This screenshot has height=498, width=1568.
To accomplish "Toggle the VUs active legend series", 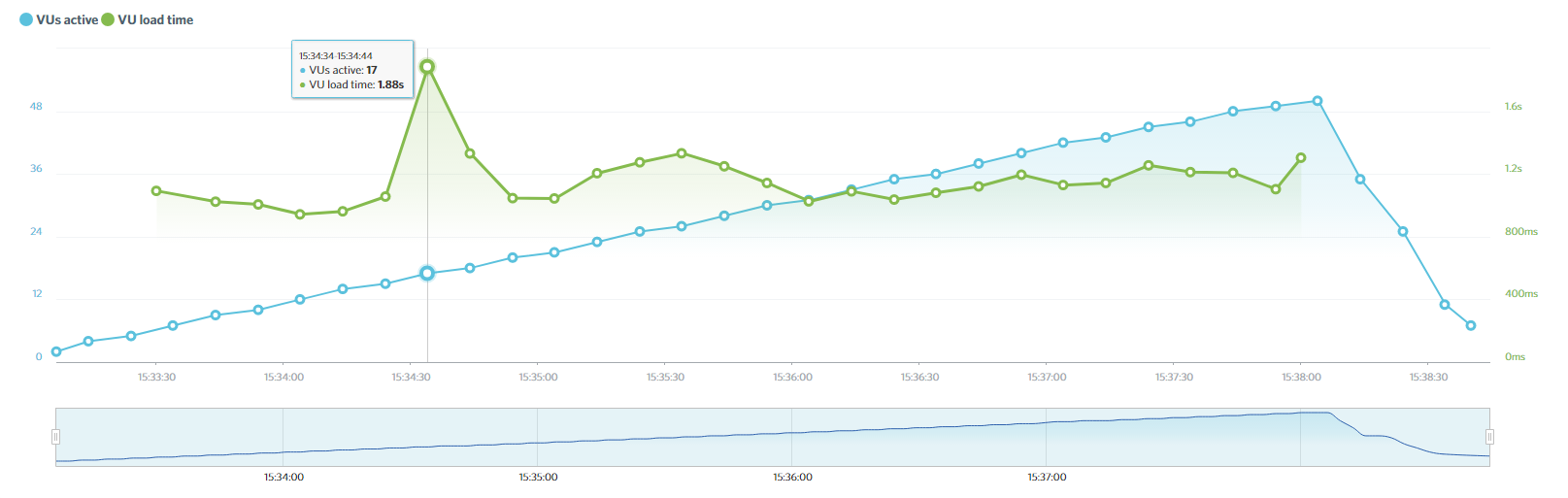I will click(x=58, y=19).
